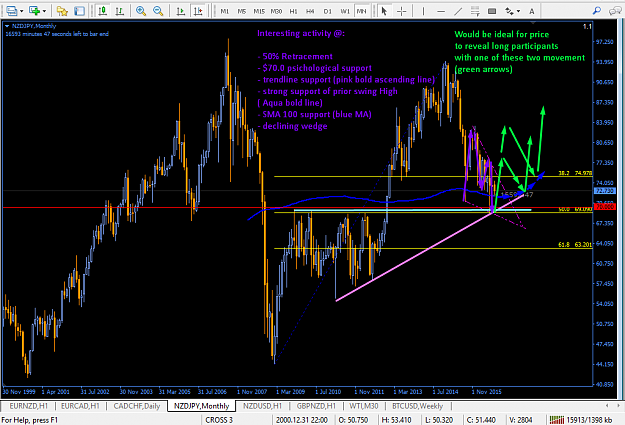
Task: Select the M5 timeframe
Action: [242, 11]
